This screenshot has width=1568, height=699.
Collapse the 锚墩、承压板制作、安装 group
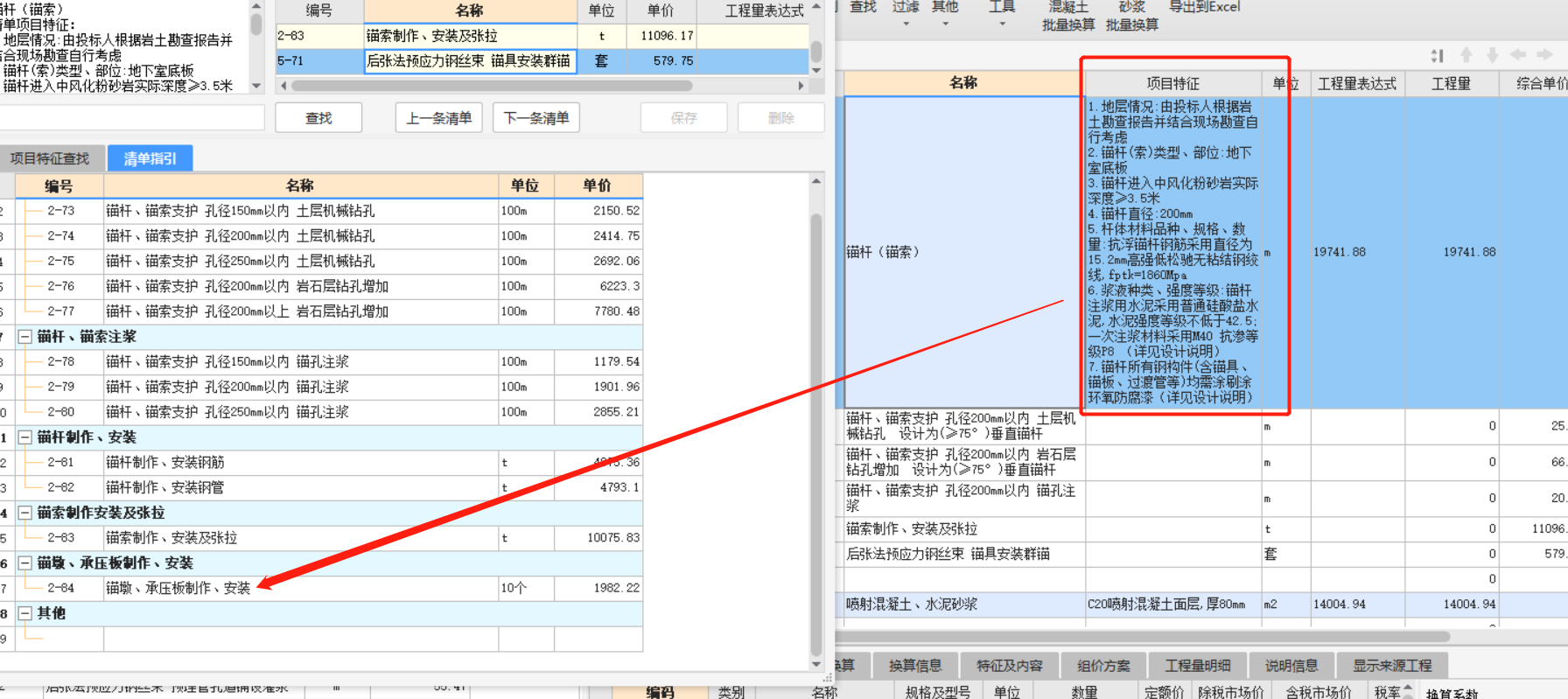[25, 563]
